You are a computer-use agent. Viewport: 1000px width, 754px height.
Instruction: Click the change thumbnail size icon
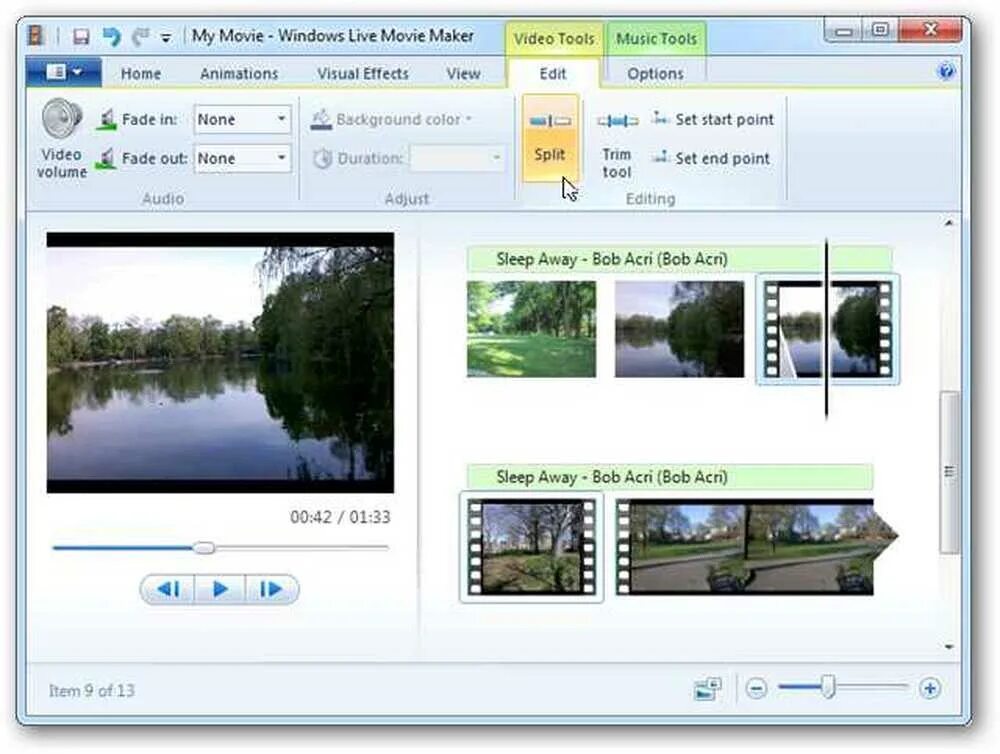707,689
